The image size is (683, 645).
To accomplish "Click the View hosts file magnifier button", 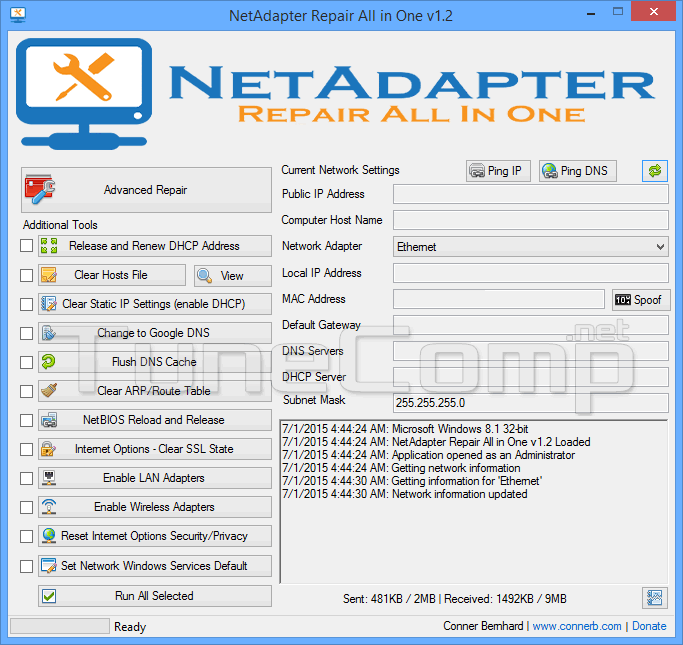I will click(x=232, y=275).
